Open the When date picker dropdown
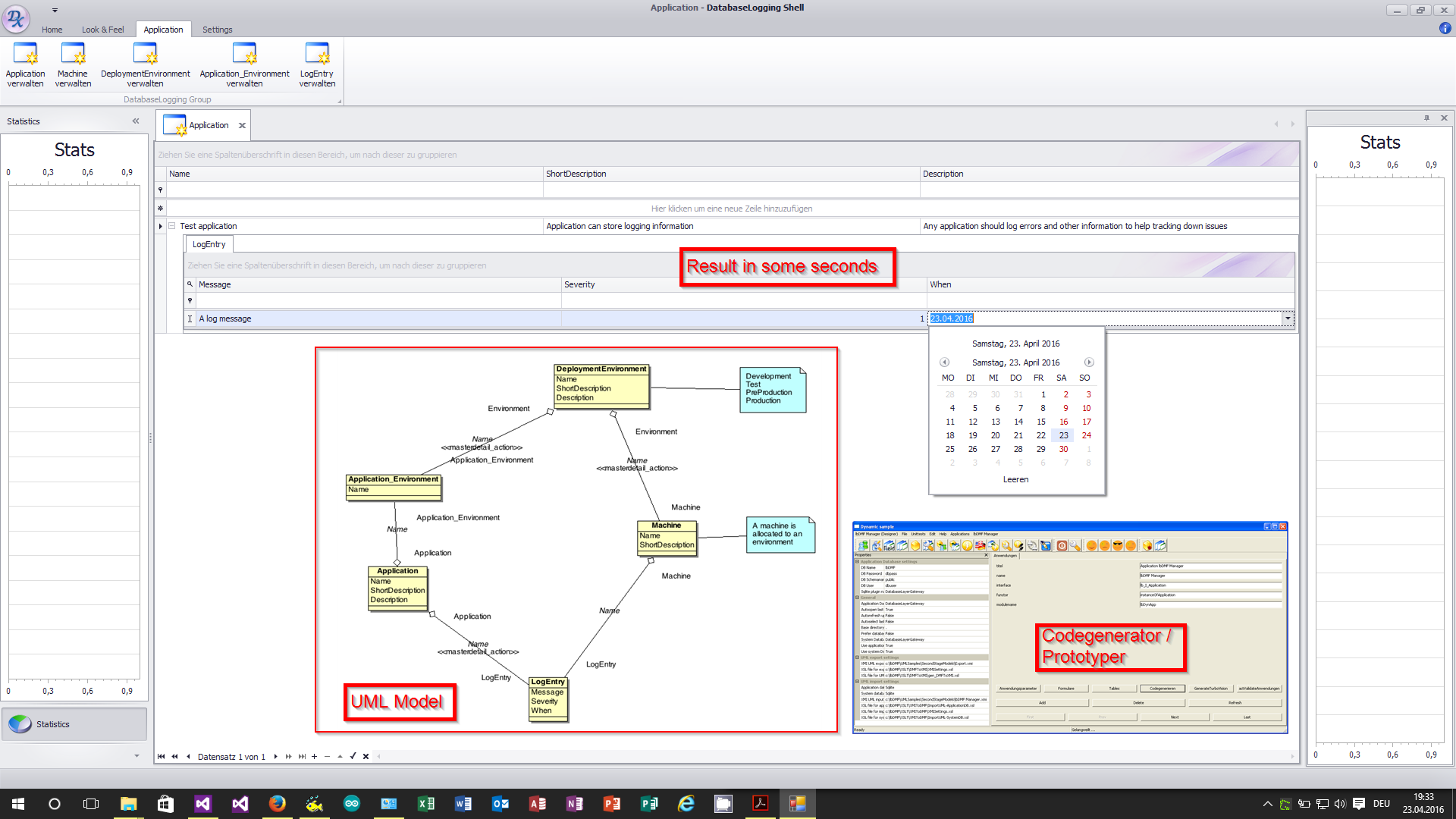Screen dimensions: 1456x819 (x=1288, y=318)
